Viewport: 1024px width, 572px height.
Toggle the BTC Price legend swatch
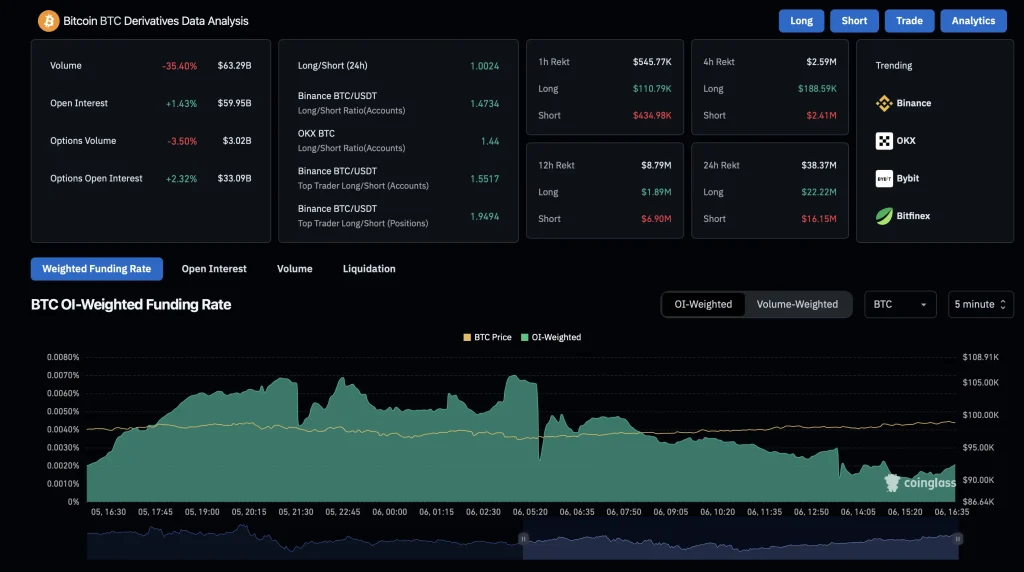click(467, 338)
